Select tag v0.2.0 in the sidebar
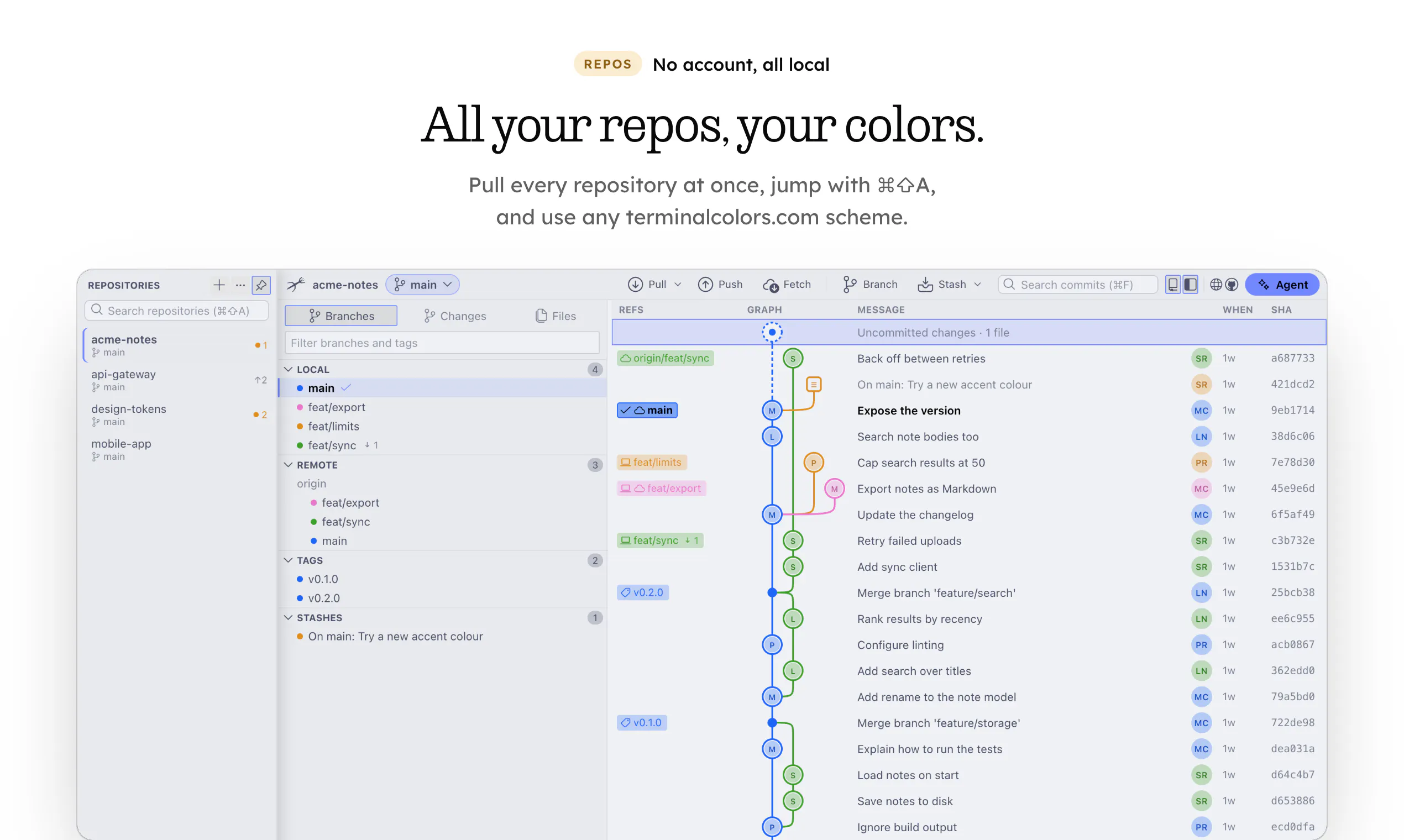The height and width of the screenshot is (840, 1404). click(443, 598)
